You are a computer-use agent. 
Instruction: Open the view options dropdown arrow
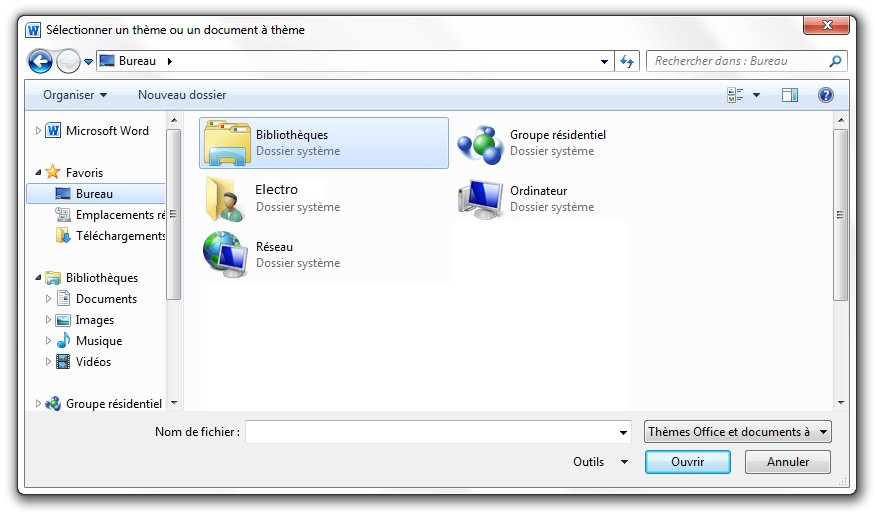[x=757, y=95]
